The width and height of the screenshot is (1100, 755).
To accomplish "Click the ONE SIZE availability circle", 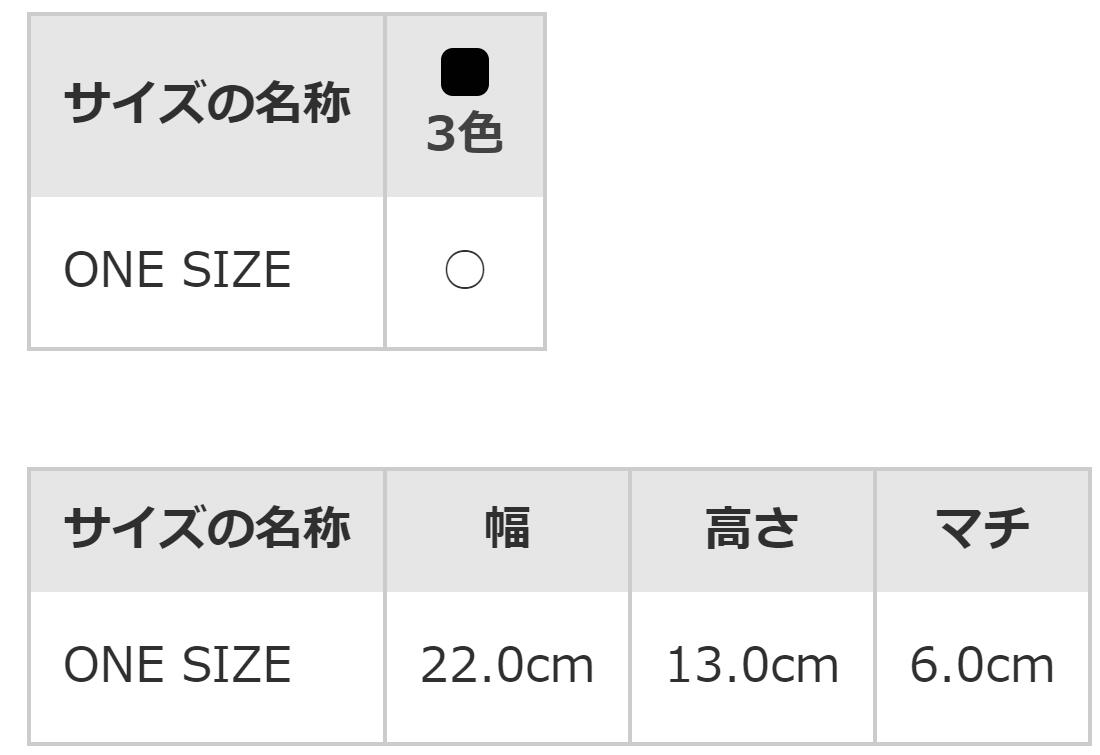I will coord(464,270).
